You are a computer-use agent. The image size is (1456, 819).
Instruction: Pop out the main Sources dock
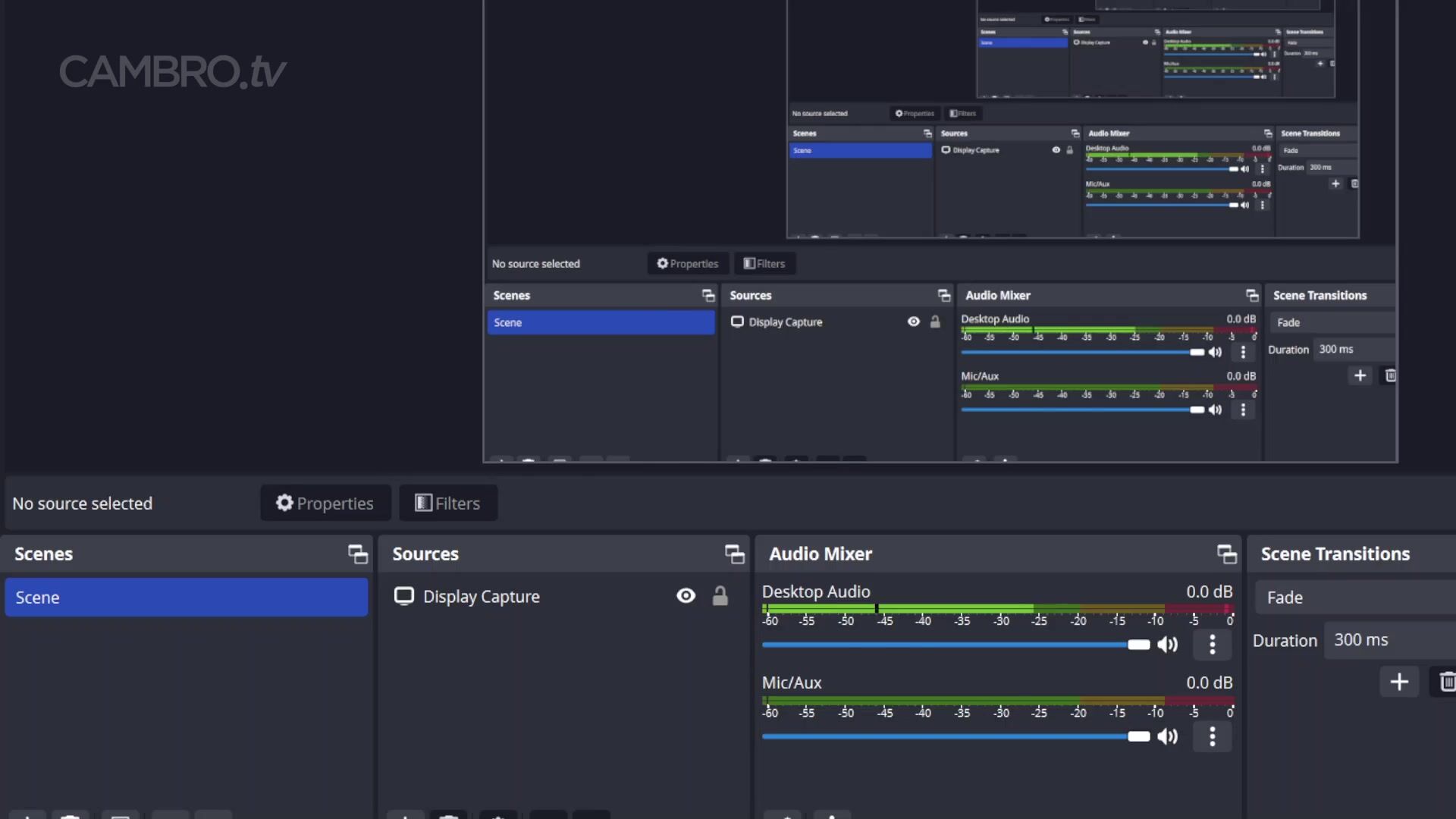point(734,554)
